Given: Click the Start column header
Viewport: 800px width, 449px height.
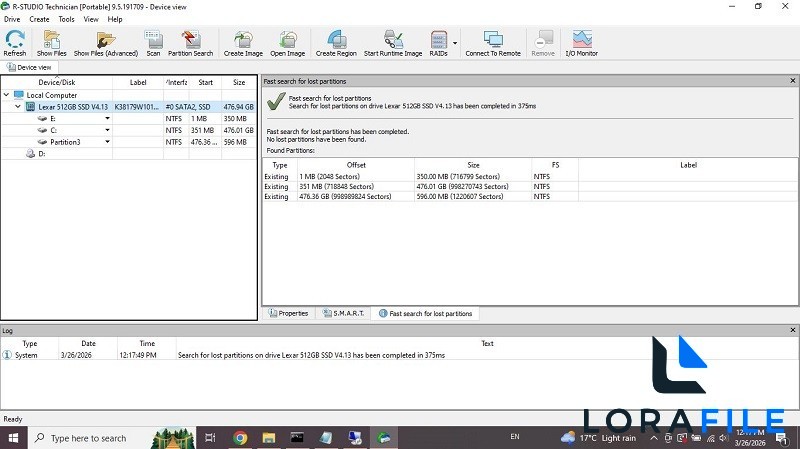Looking at the screenshot, I should click(206, 82).
